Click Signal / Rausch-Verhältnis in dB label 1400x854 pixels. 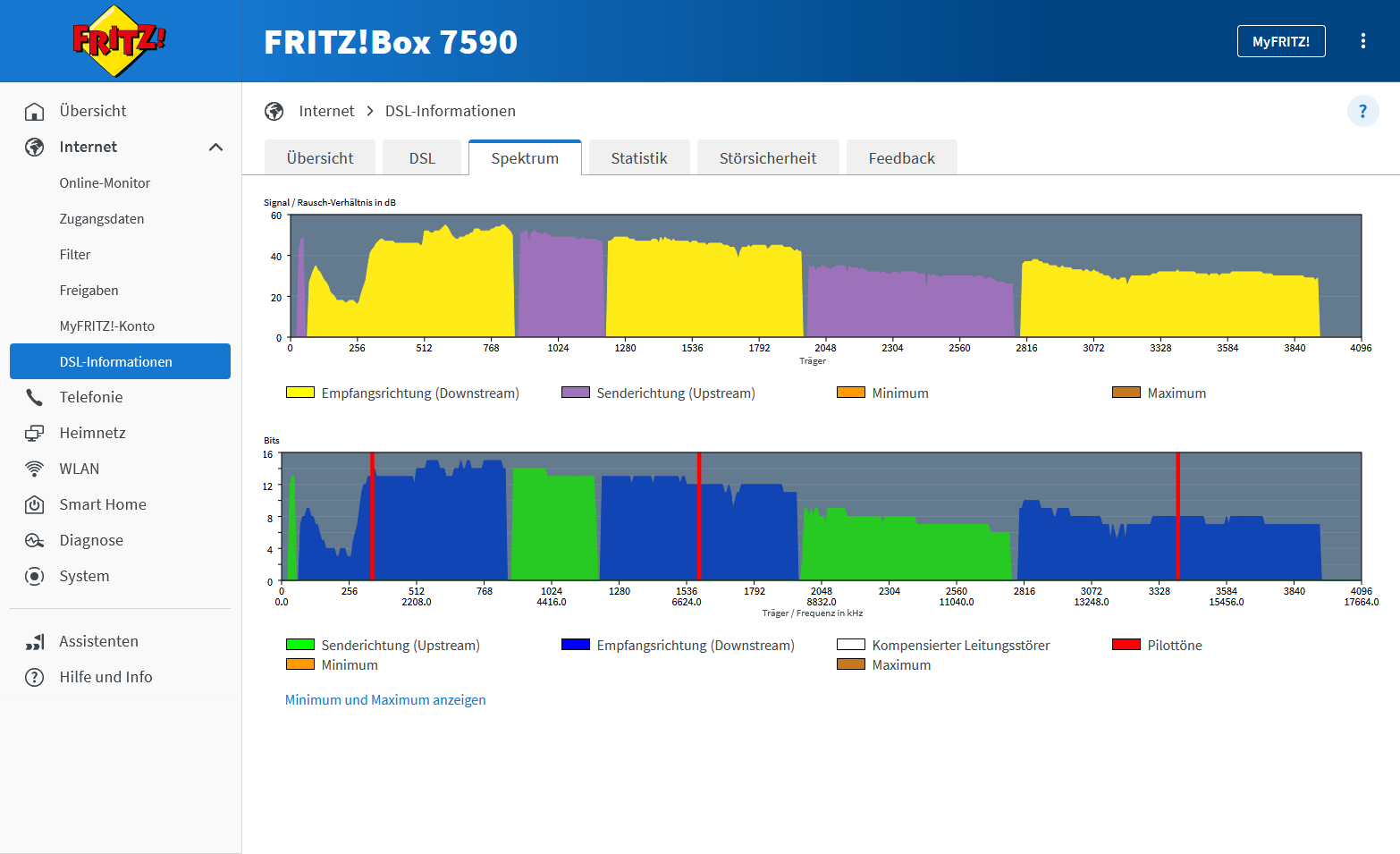pos(330,202)
